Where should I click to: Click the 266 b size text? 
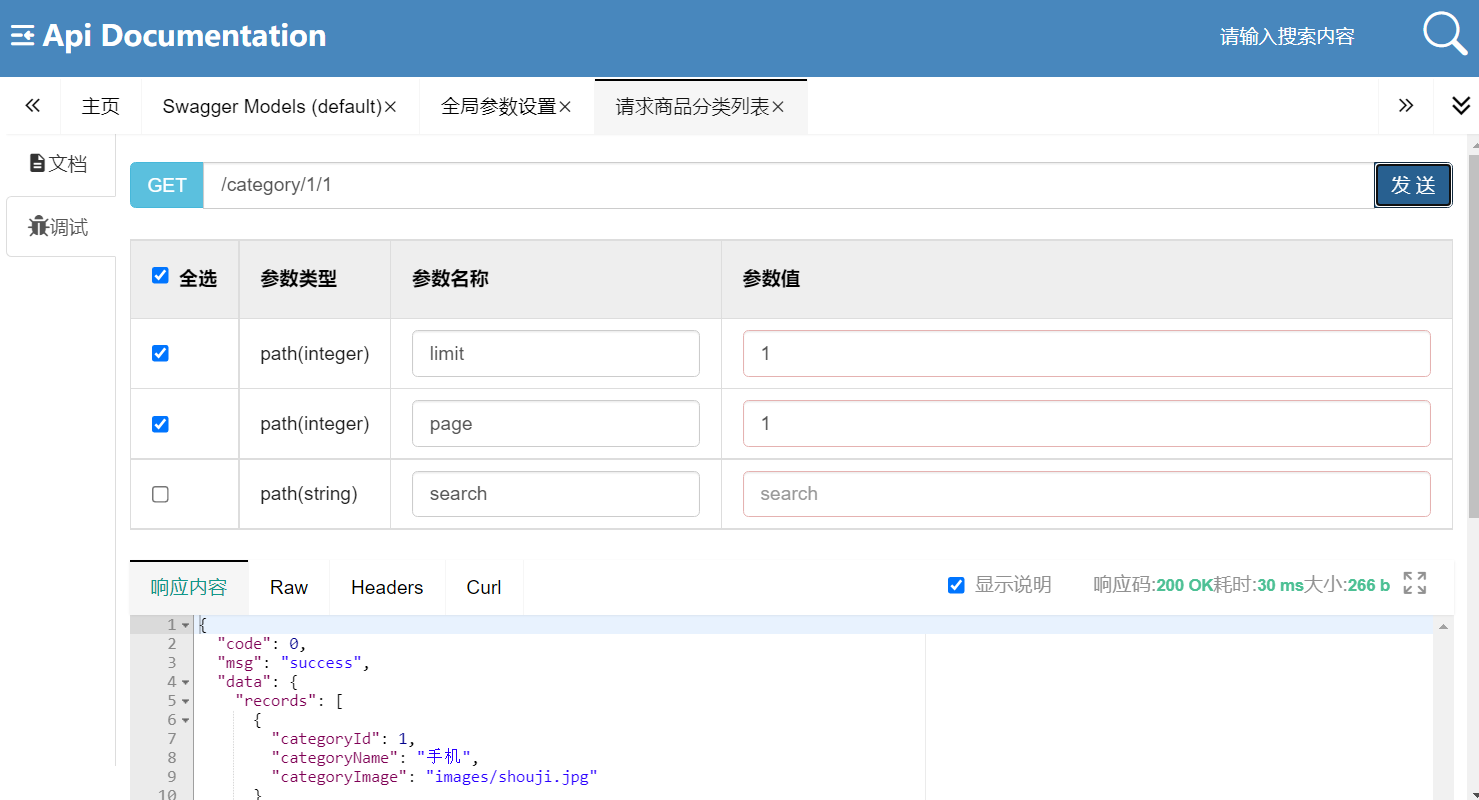pos(1369,585)
